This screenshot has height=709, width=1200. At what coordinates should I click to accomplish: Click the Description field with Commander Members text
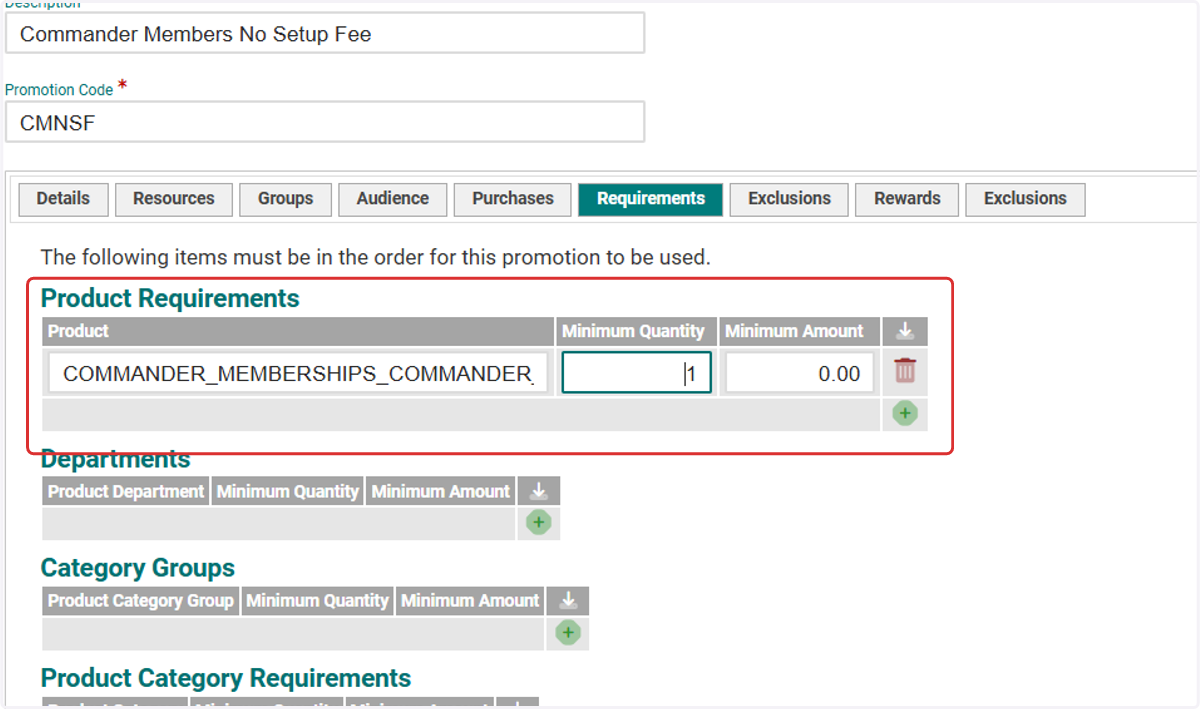(x=325, y=34)
